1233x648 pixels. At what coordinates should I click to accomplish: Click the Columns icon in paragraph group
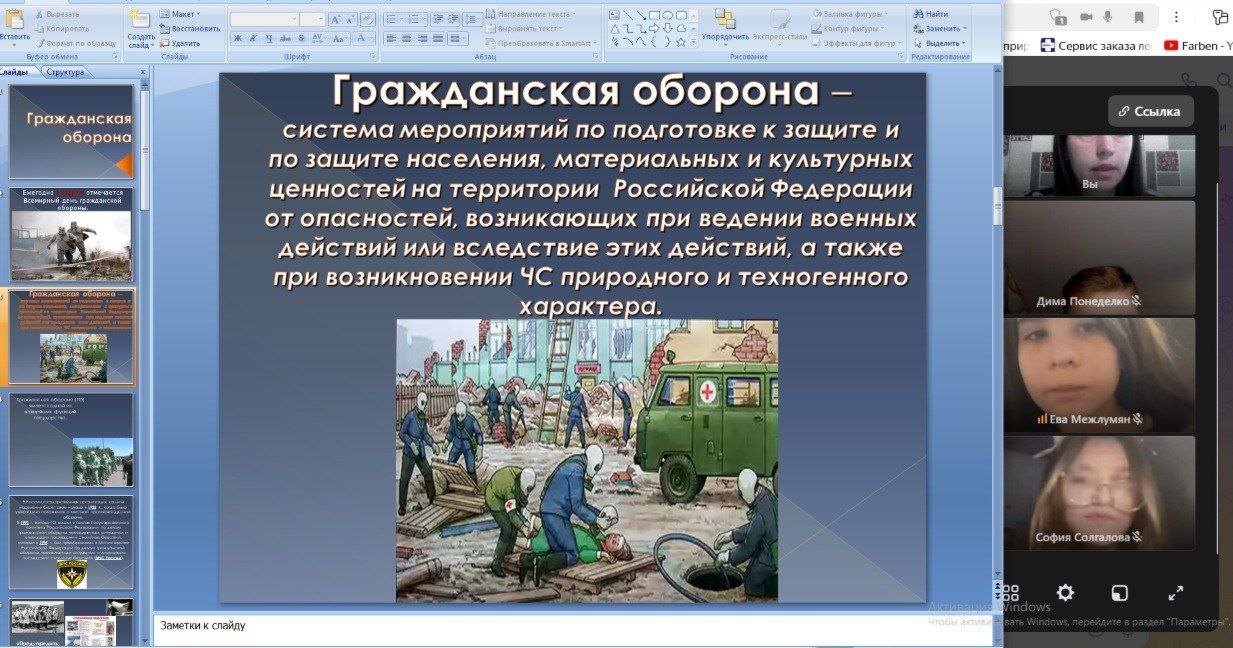point(458,38)
